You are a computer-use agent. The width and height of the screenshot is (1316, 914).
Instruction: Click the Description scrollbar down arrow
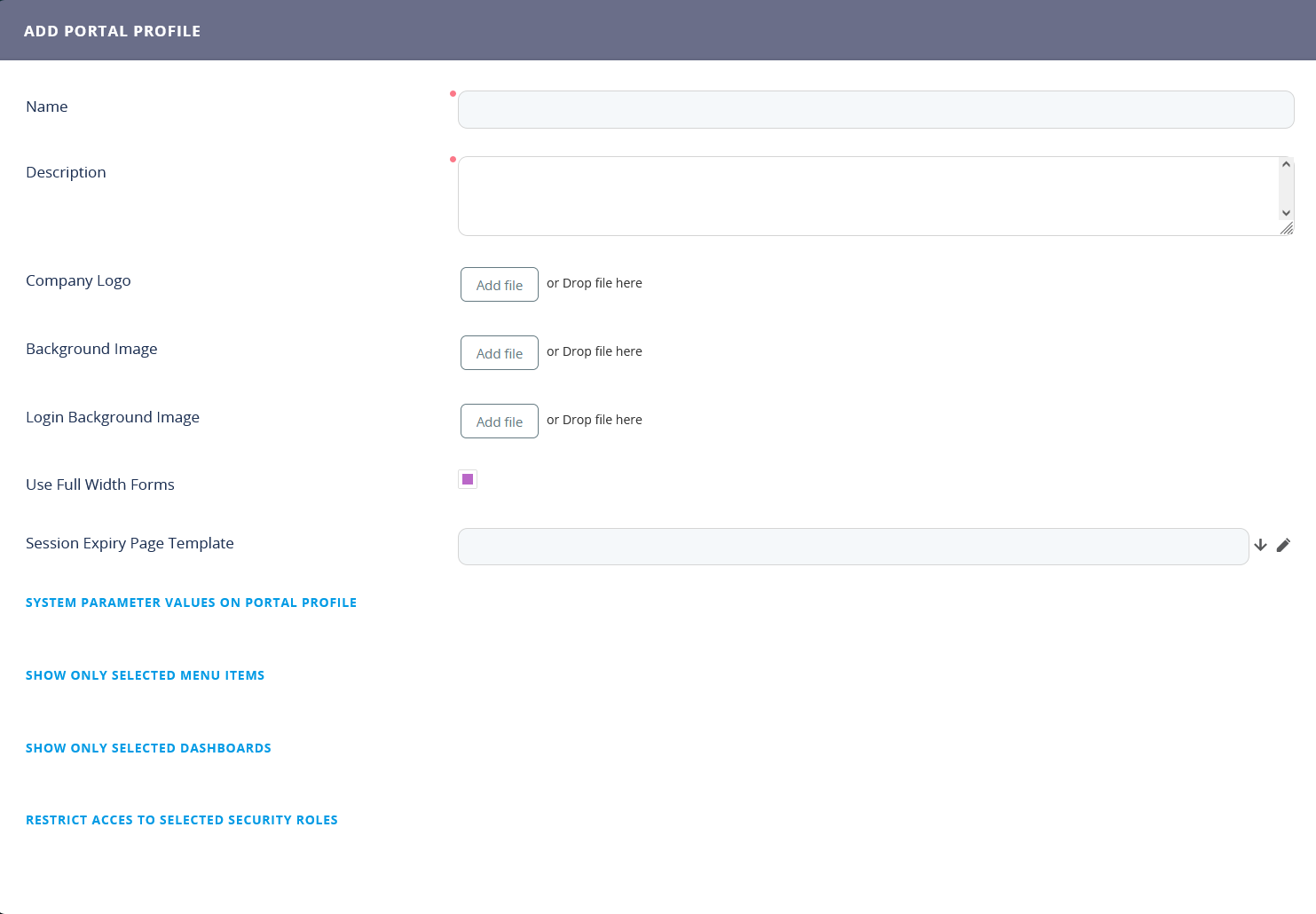tap(1286, 213)
